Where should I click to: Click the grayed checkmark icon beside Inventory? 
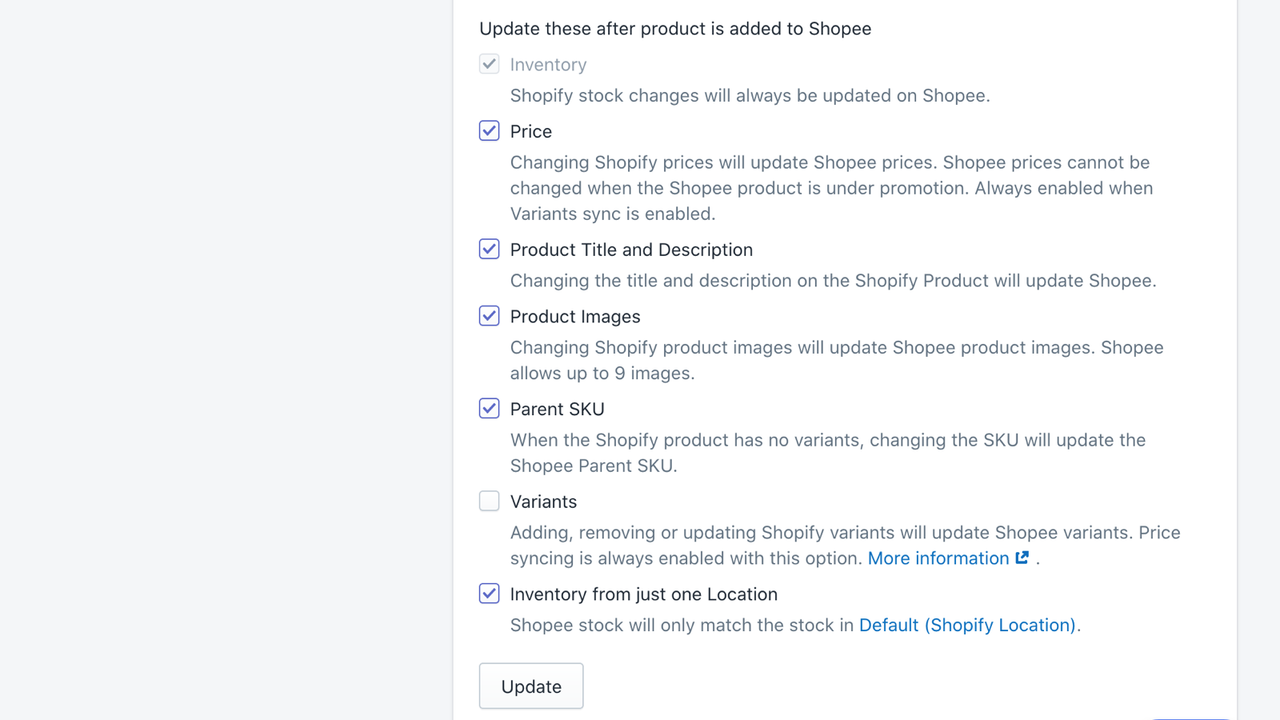tap(489, 63)
